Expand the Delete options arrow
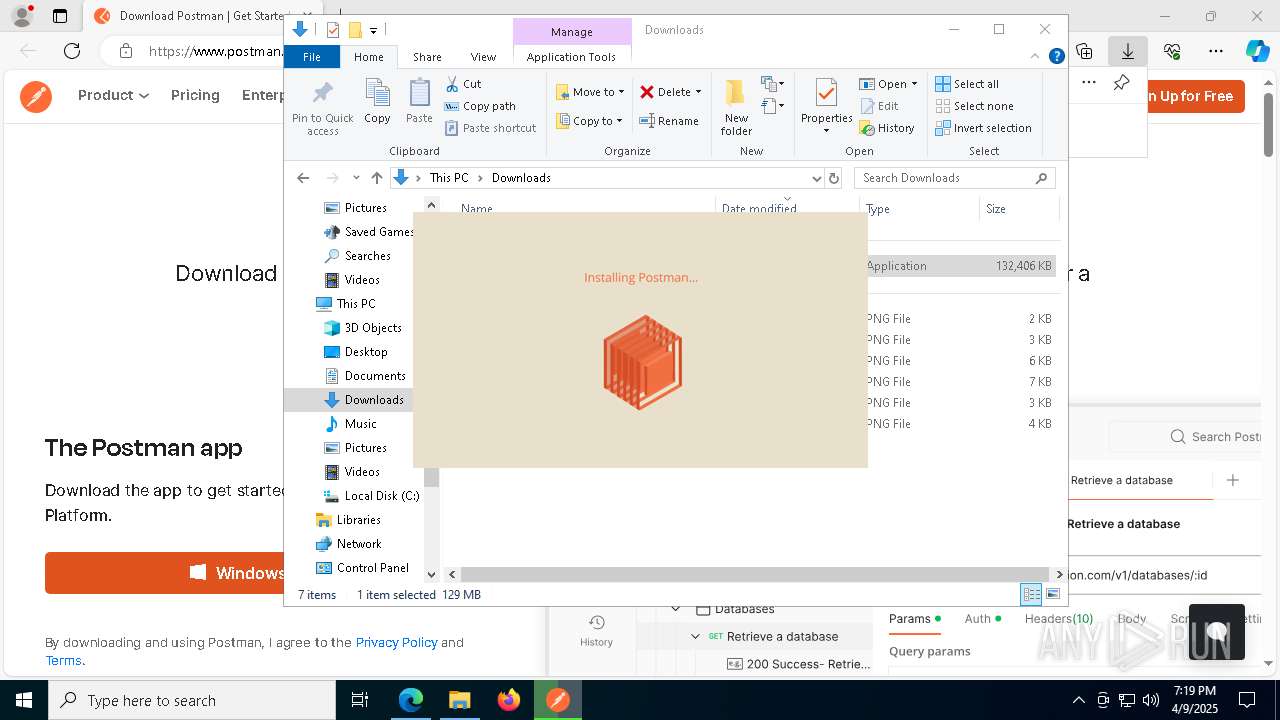This screenshot has height=720, width=1280. [698, 92]
